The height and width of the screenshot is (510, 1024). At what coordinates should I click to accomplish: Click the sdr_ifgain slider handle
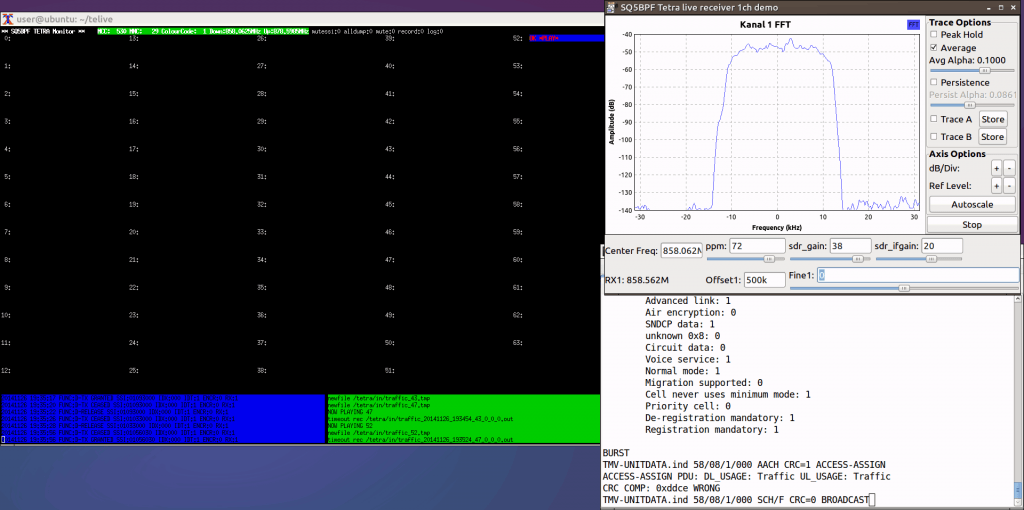click(x=931, y=259)
